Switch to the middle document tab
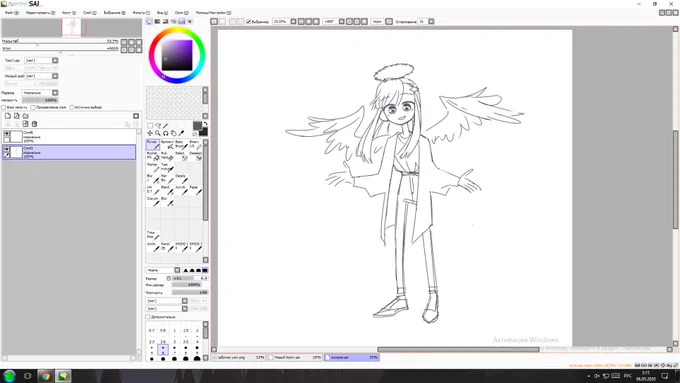The width and height of the screenshot is (680, 383). 294,357
